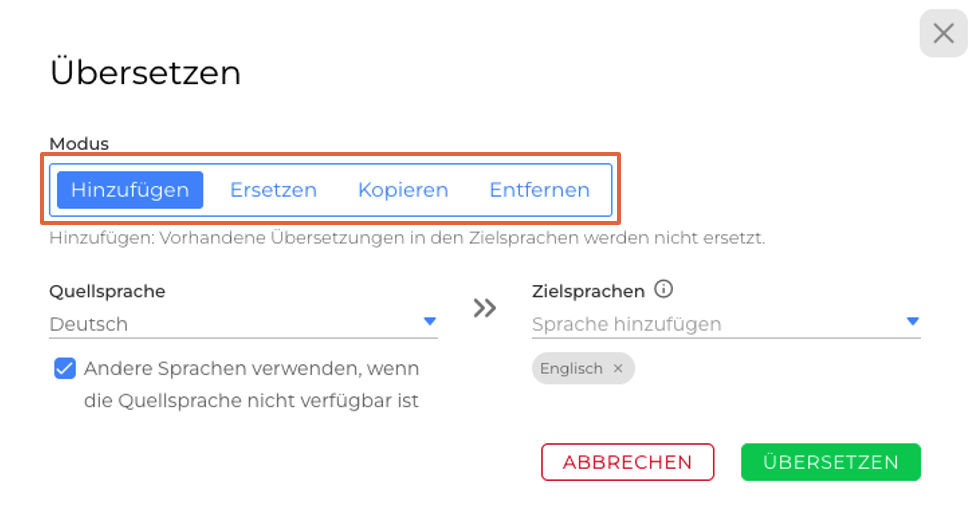Select the Hinzufügen mode

pyautogui.click(x=130, y=190)
